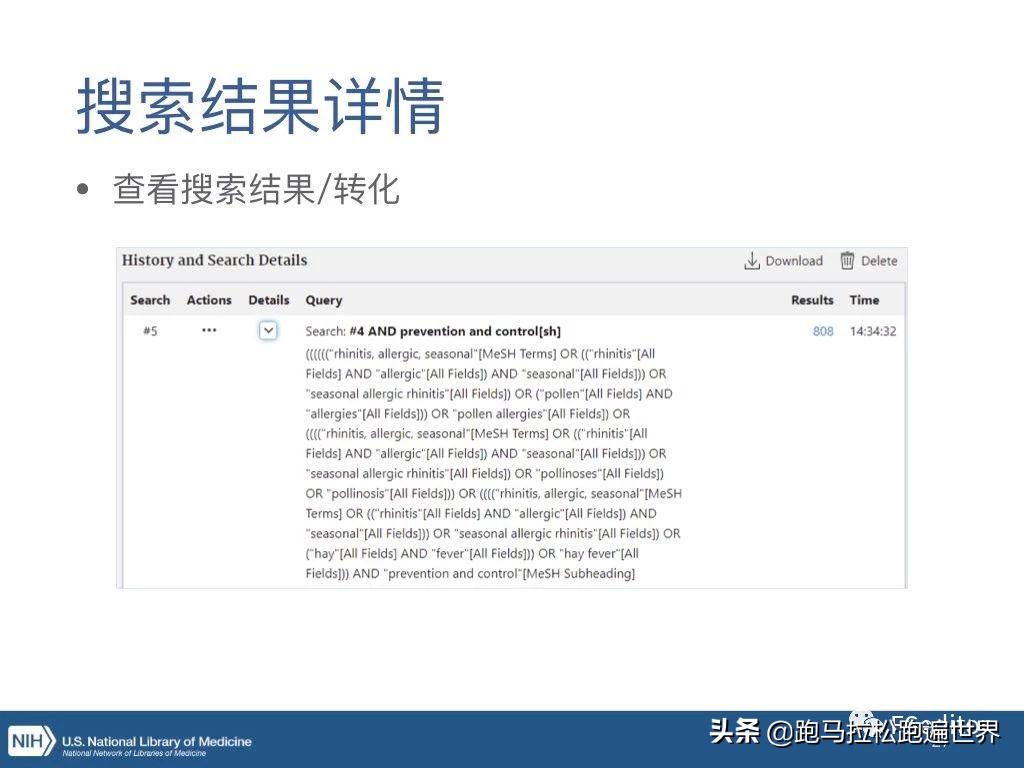Open the Actions ellipsis menu for search #5
Screen dimensions: 1024x768
(208, 331)
